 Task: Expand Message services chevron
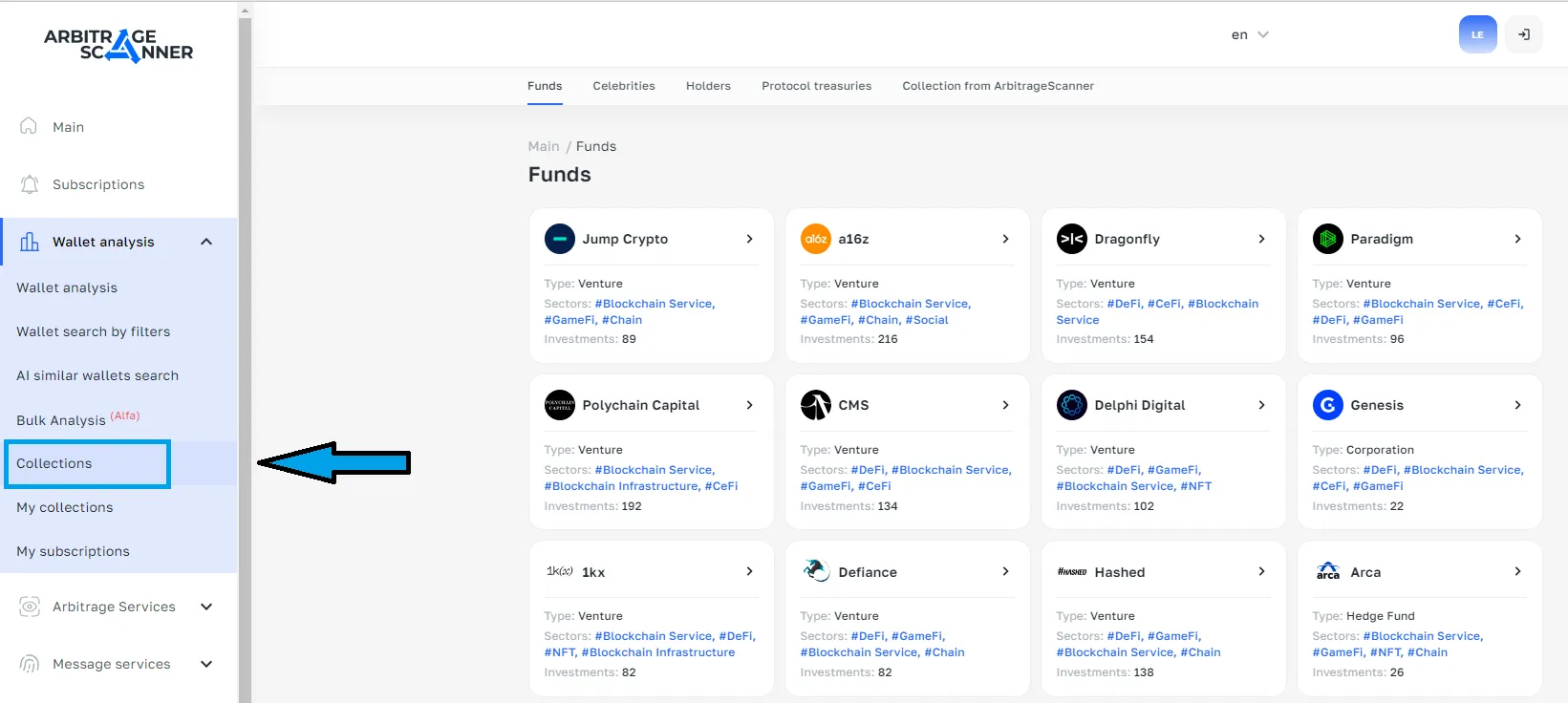pos(206,664)
